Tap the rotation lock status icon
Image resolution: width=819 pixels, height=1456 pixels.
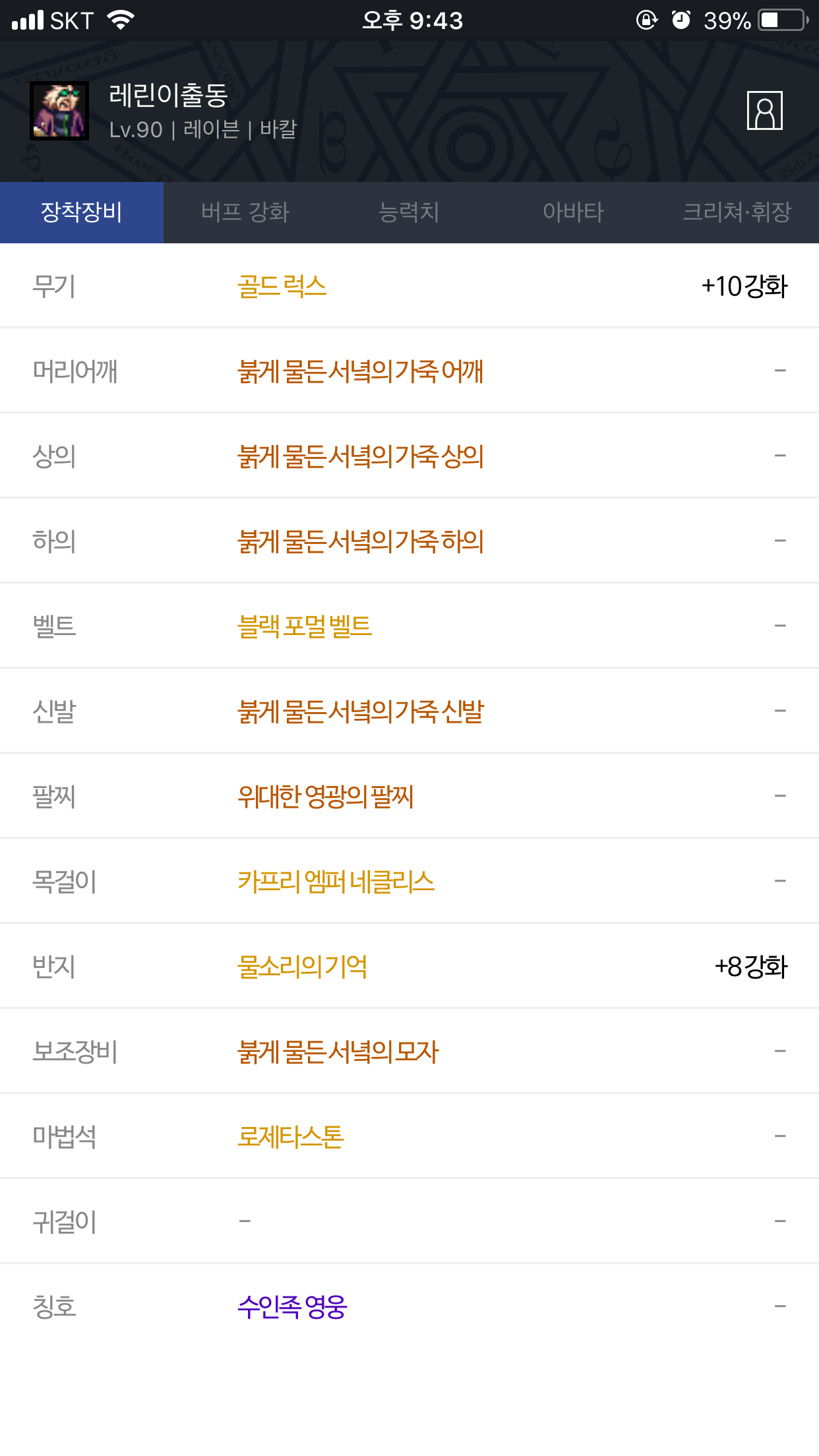pyautogui.click(x=646, y=20)
